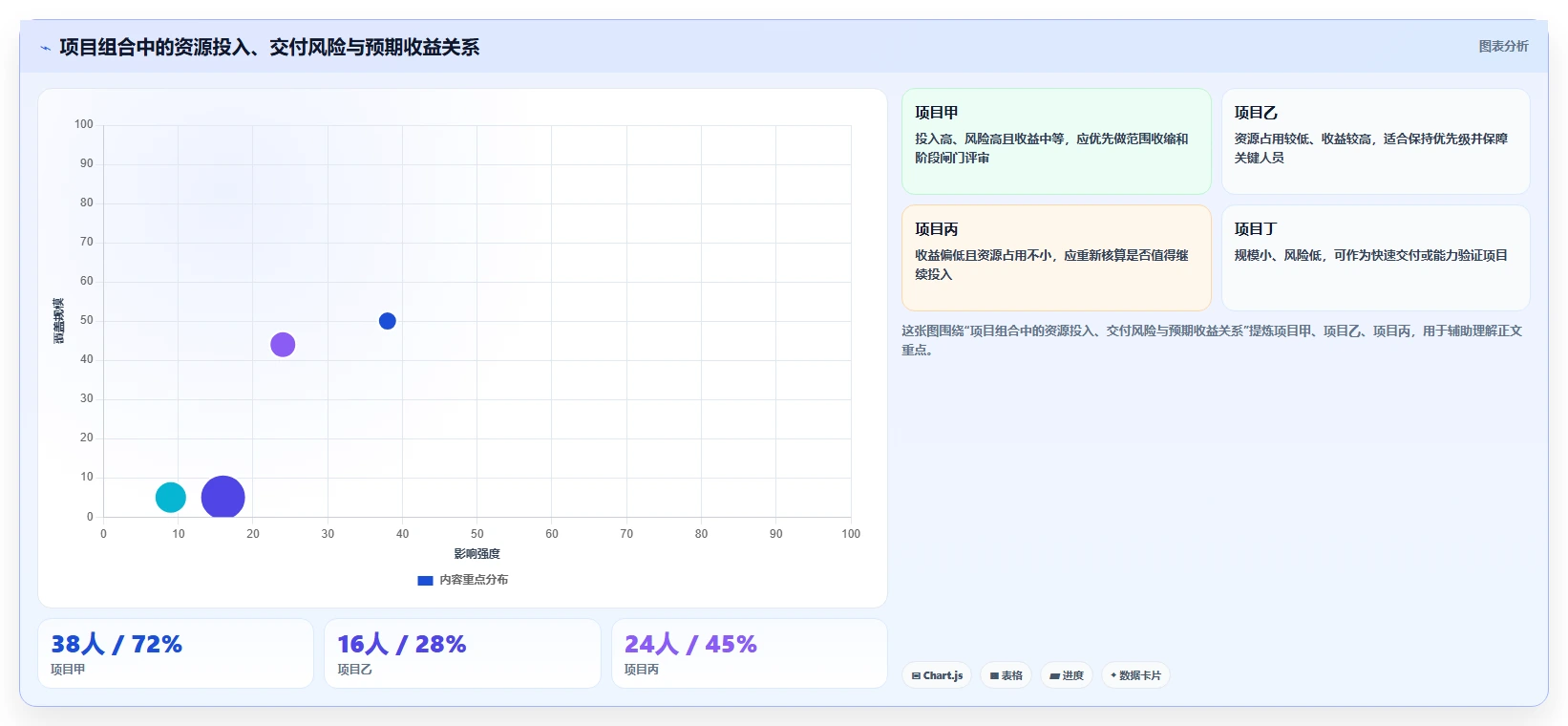Toggle the 内容重点分布 legend swatch
Image resolution: width=1568 pixels, height=726 pixels.
point(425,580)
